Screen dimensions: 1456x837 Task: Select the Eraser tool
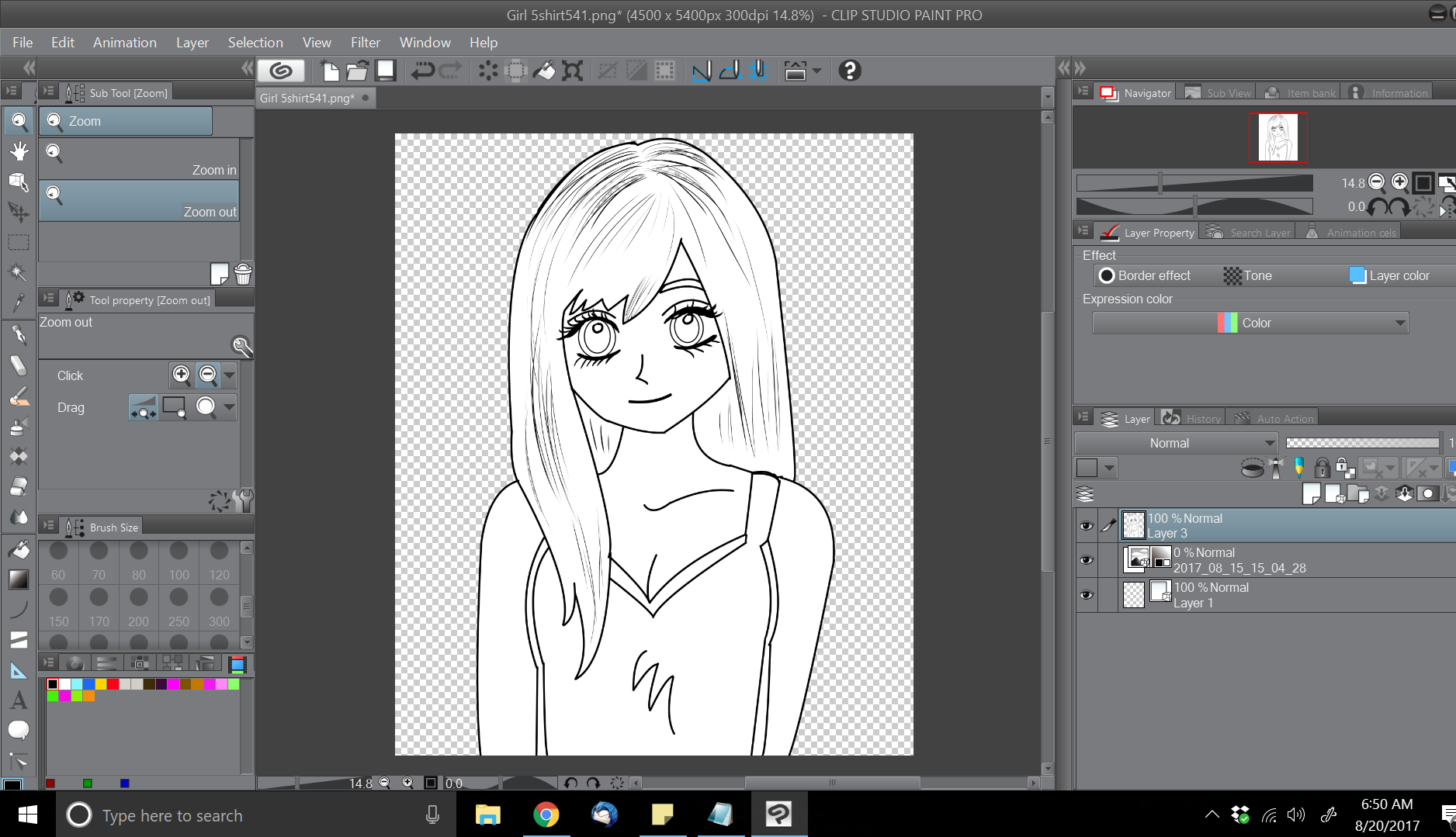19,487
